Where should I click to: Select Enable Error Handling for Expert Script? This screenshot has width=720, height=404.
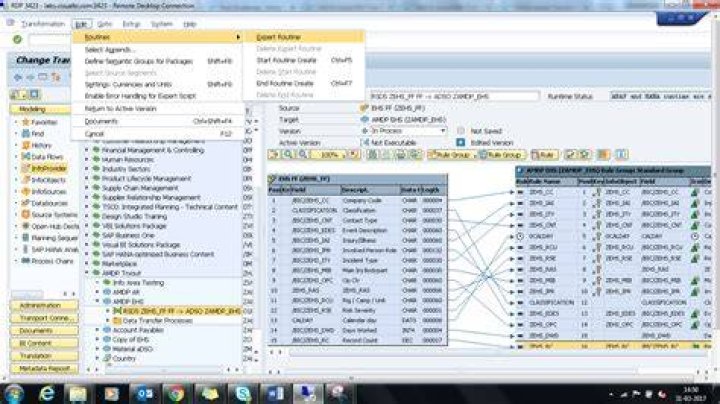point(158,96)
